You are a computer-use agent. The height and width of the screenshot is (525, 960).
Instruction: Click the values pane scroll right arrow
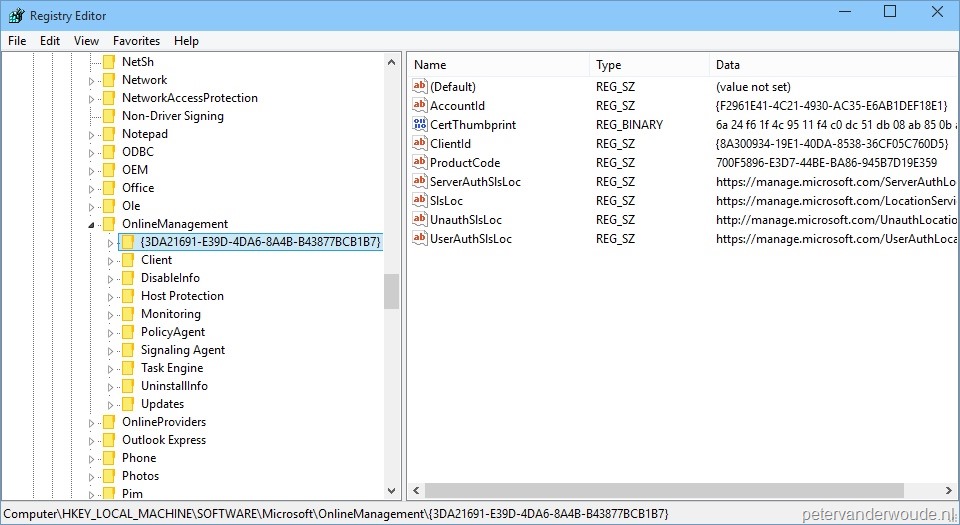click(x=948, y=491)
